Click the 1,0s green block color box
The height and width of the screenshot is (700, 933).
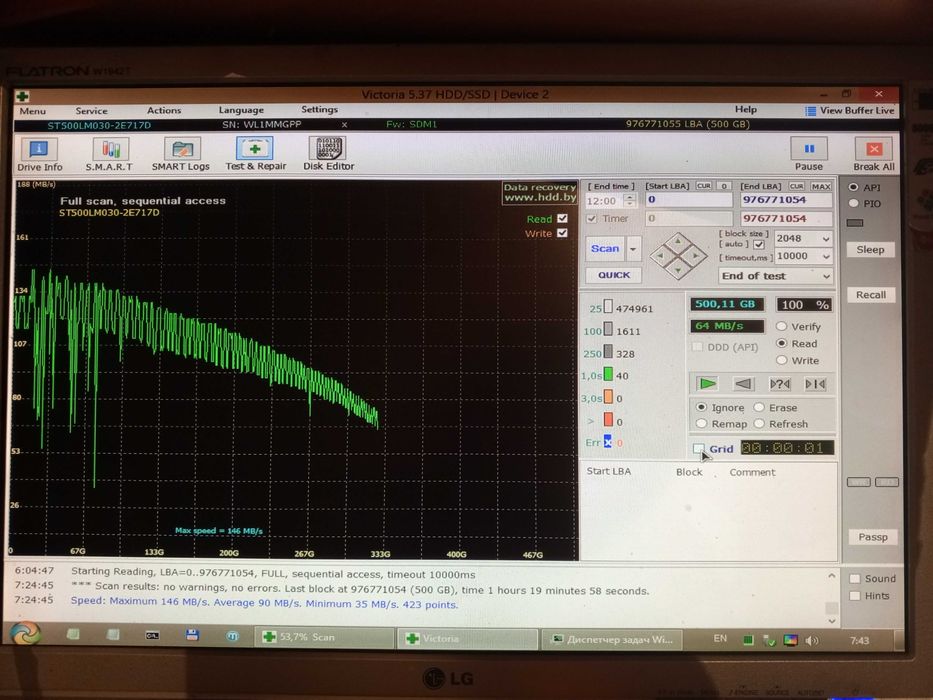tap(608, 374)
